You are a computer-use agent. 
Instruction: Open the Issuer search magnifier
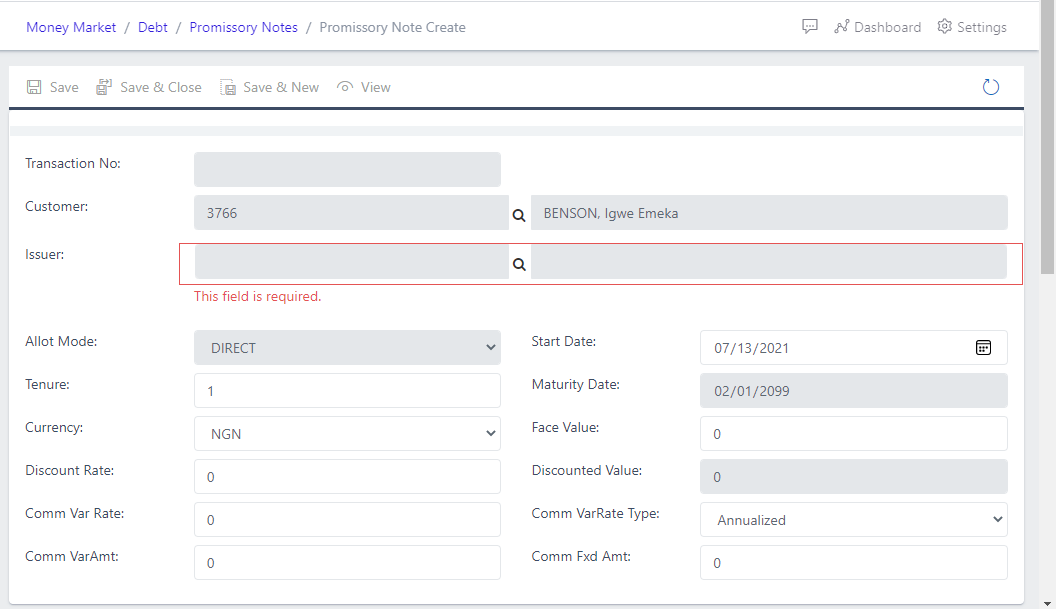[x=519, y=263]
